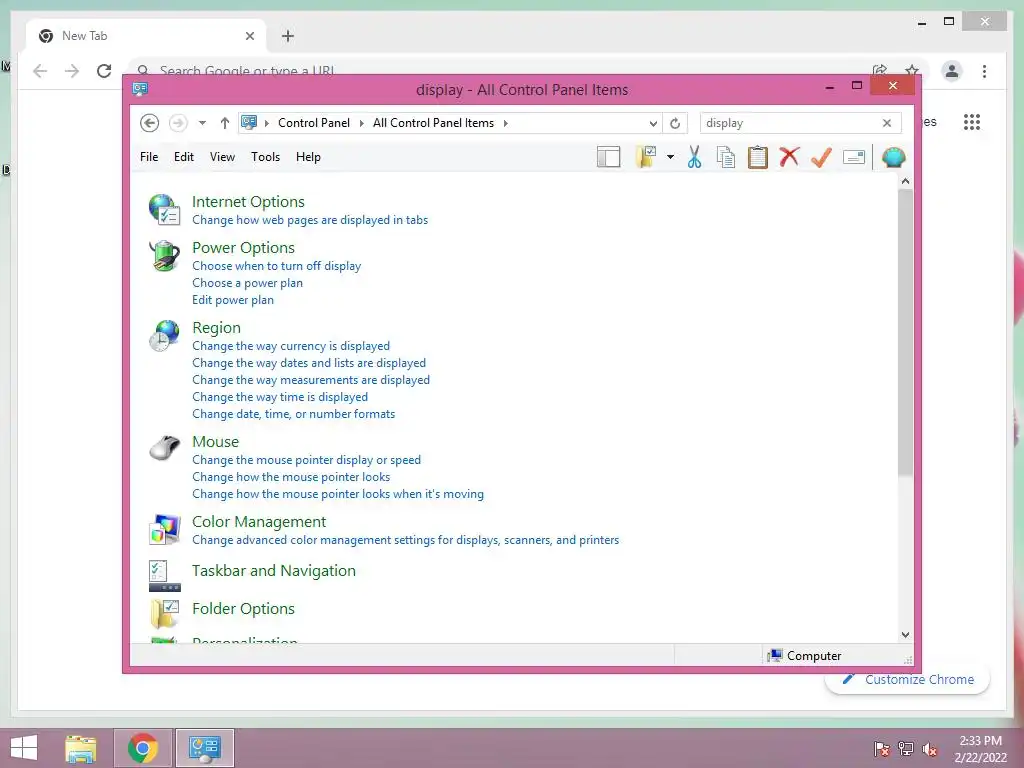
Task: Click the Mouse icon
Action: [165, 449]
